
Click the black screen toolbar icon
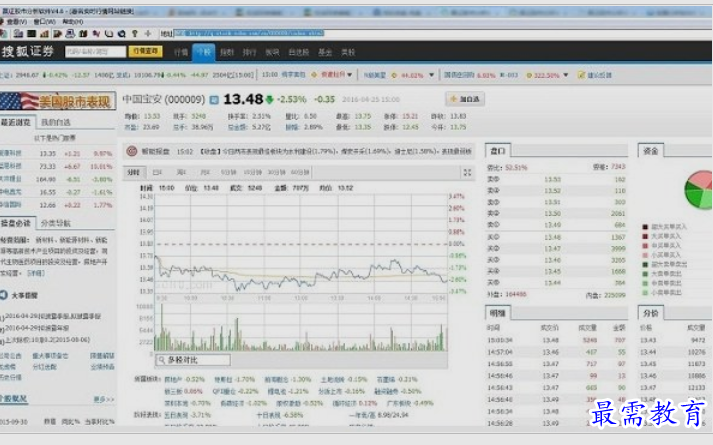pos(31,34)
